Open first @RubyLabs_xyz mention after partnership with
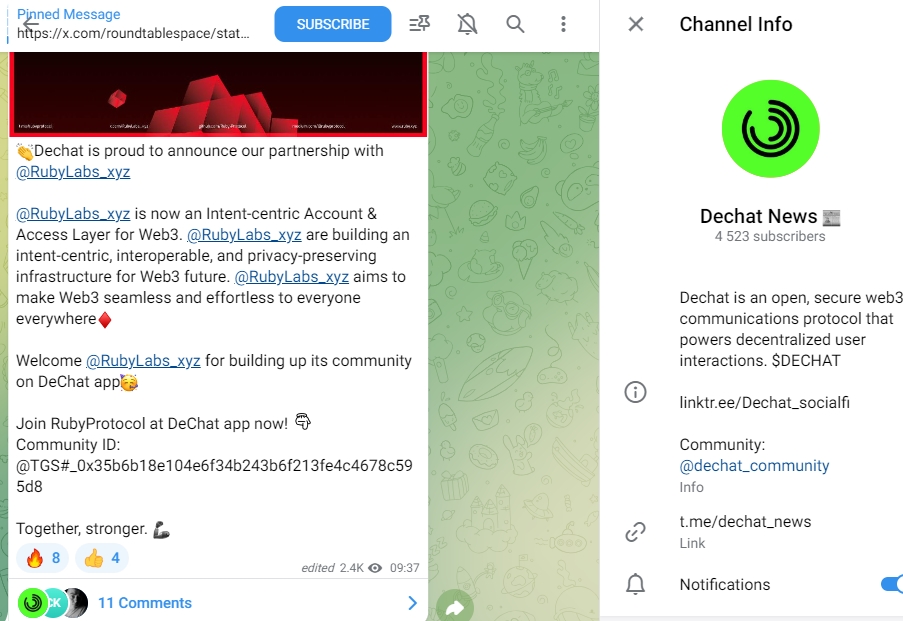Screen dimensions: 903x621 (73, 172)
